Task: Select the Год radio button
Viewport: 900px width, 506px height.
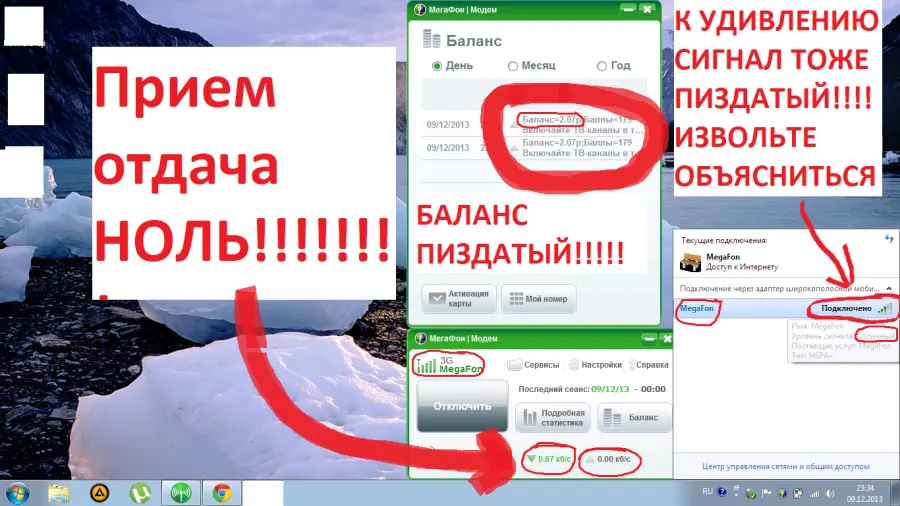Action: pyautogui.click(x=602, y=66)
